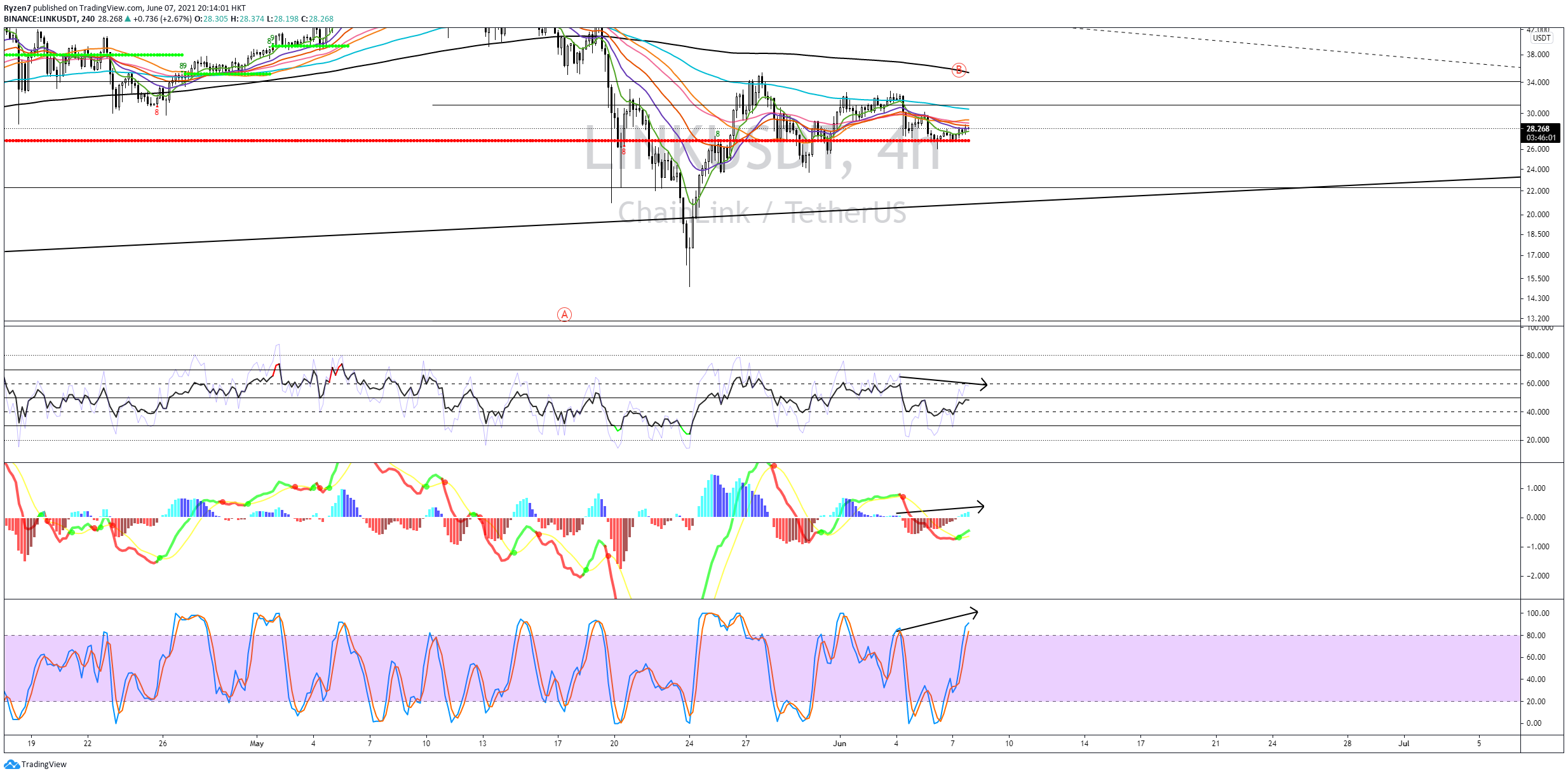Click the RSI 20.000 scale label
The width and height of the screenshot is (1568, 776).
1538,440
